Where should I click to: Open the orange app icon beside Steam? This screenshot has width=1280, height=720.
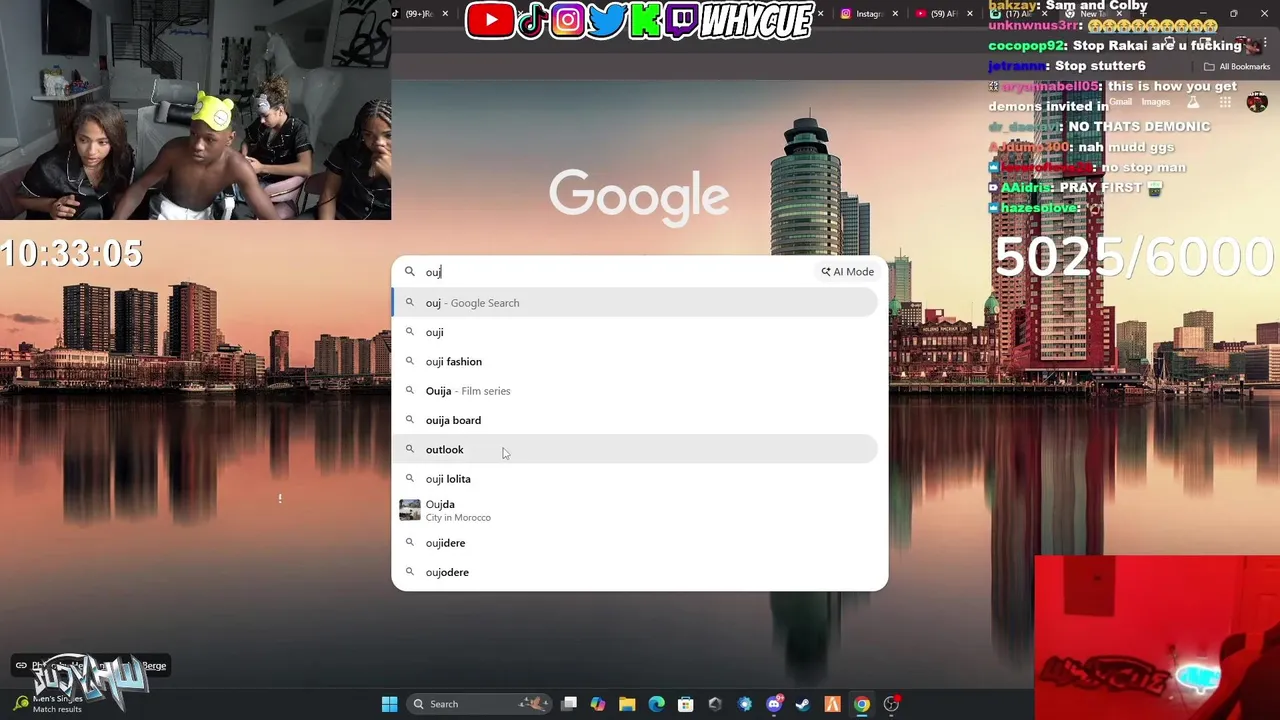(x=832, y=704)
